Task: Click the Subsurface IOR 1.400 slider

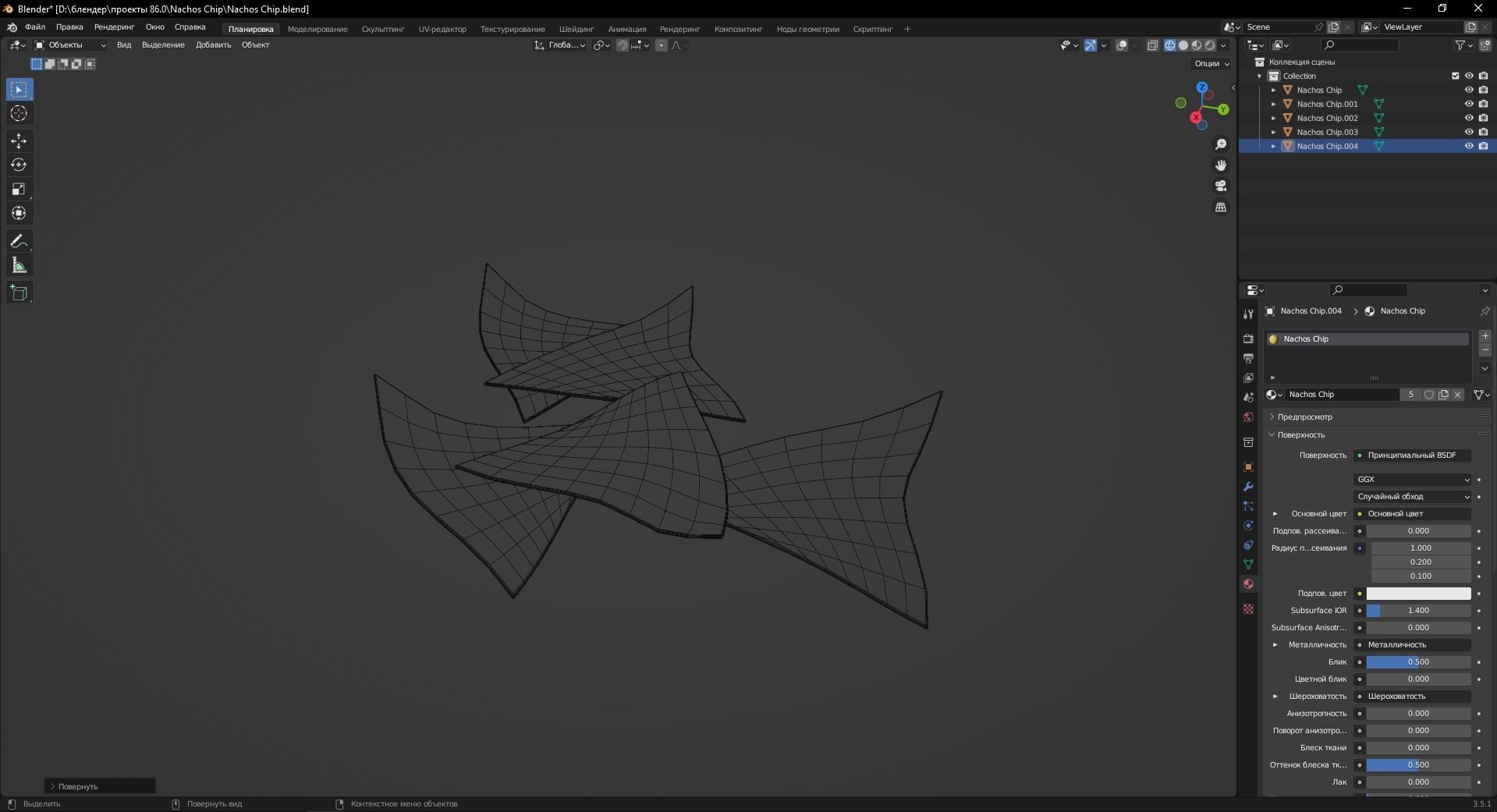Action: [1418, 611]
